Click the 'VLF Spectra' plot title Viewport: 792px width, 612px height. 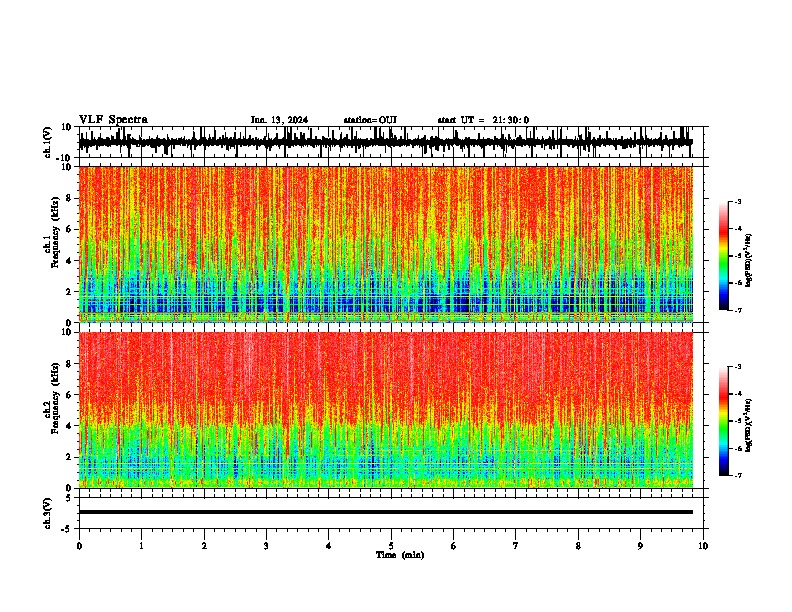click(x=113, y=120)
